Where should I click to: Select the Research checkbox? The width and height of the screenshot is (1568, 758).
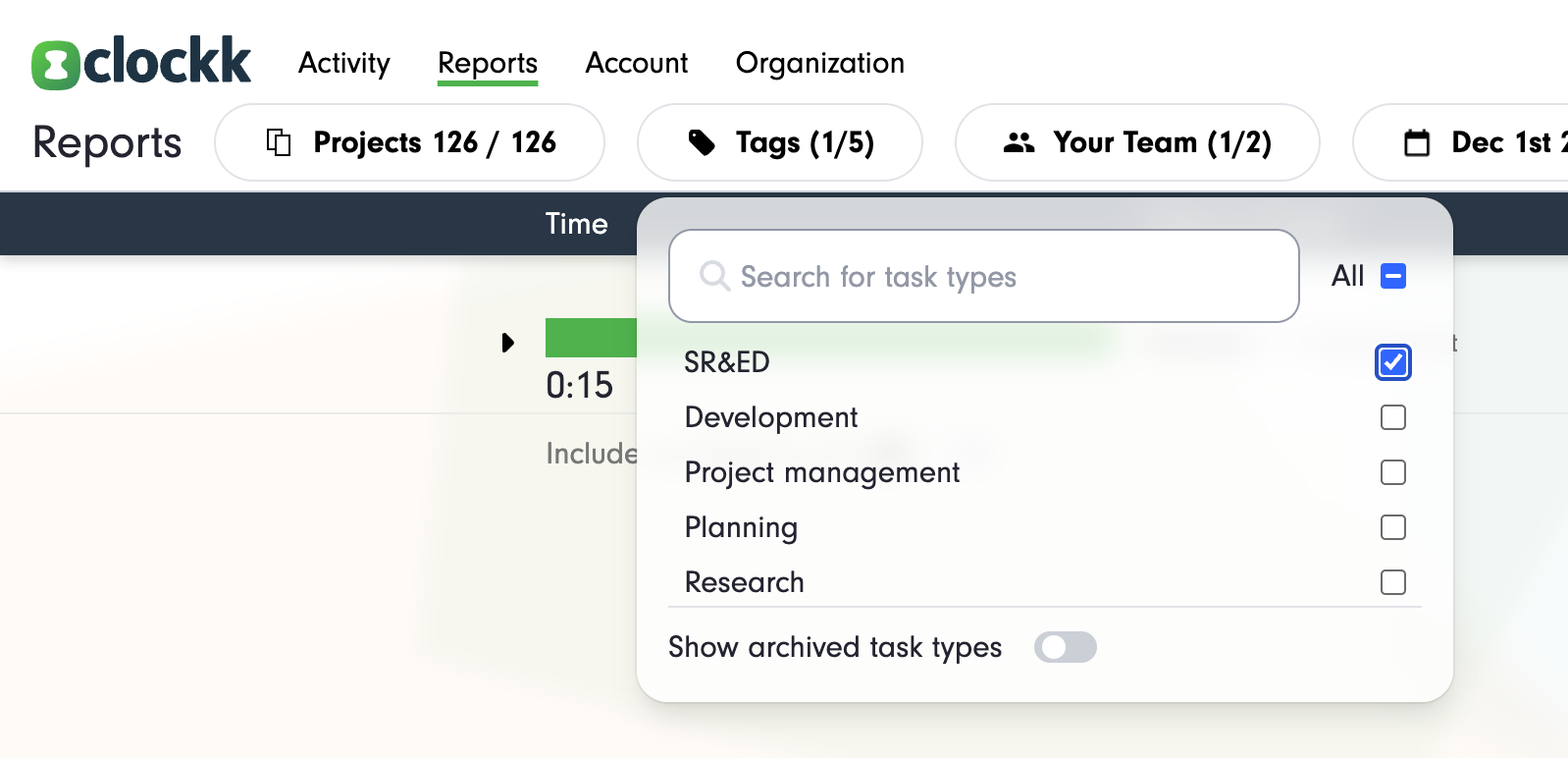(1392, 582)
